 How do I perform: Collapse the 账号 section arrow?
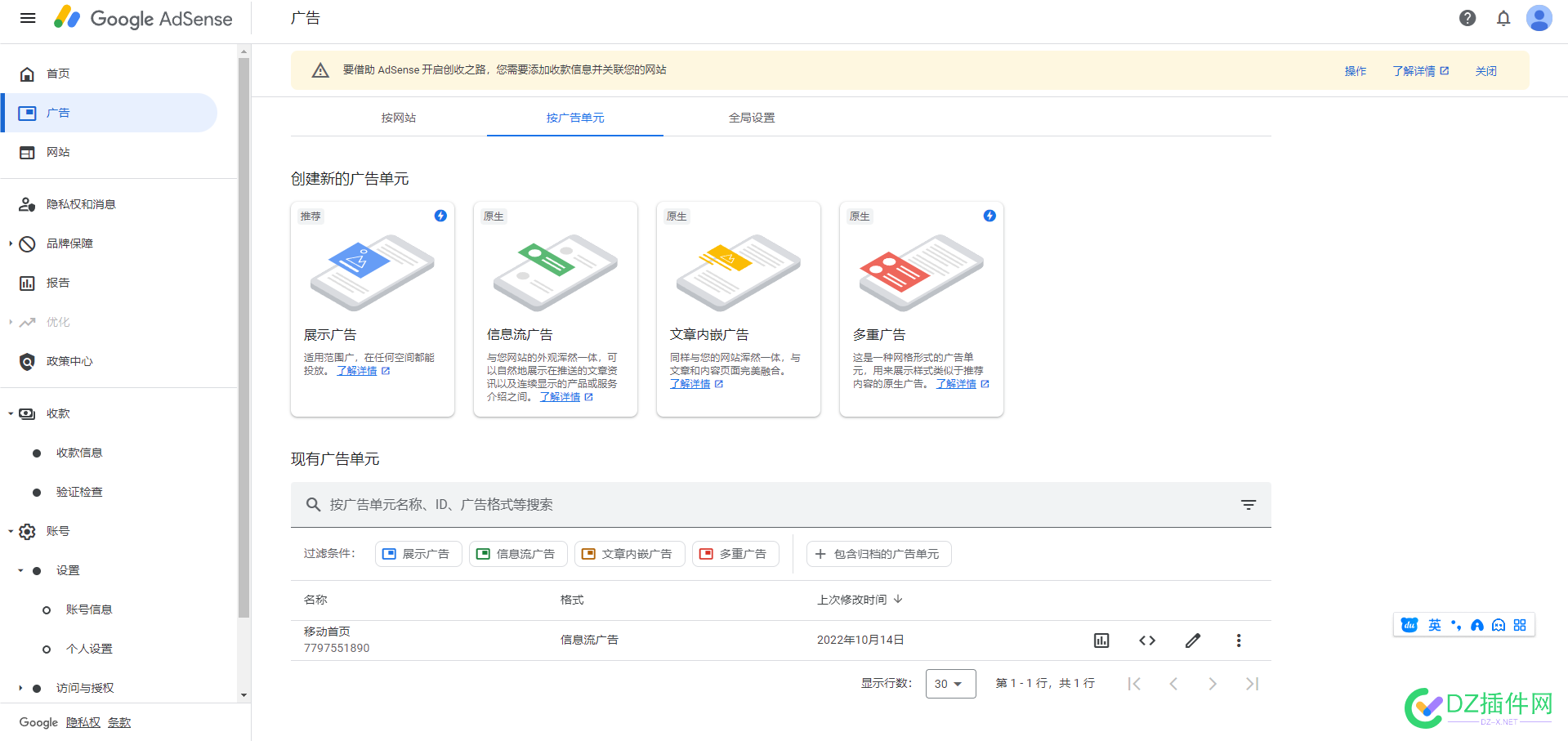click(x=11, y=531)
